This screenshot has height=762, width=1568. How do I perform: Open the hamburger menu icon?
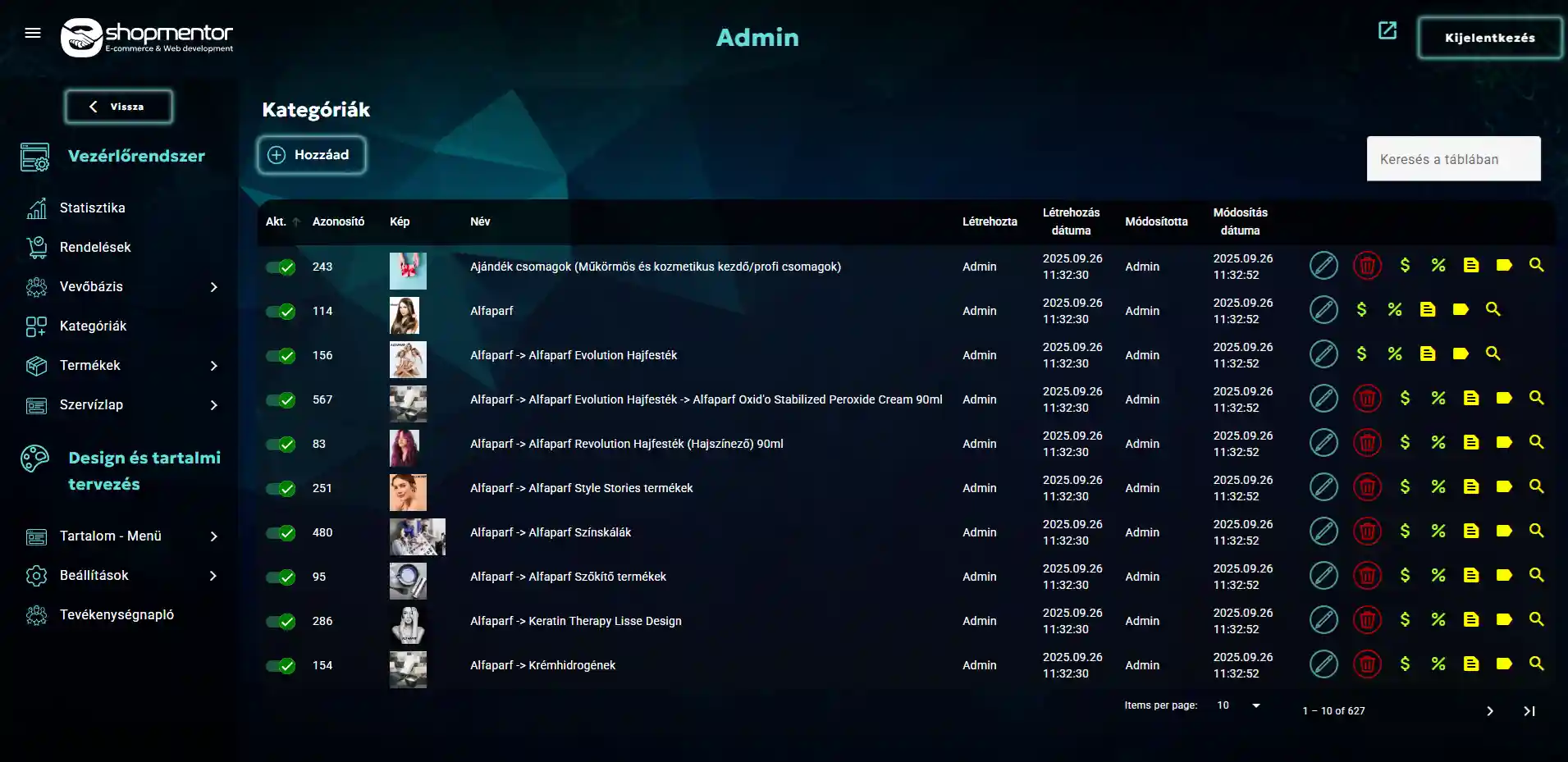coord(33,33)
